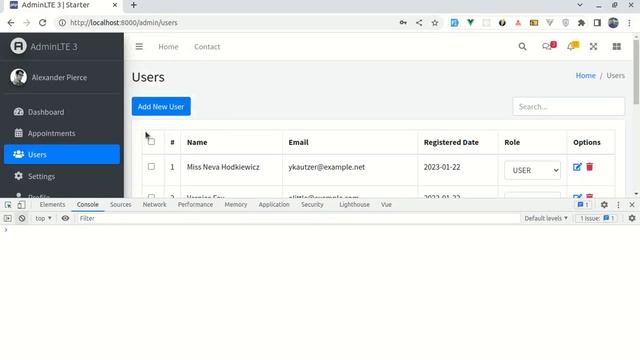Open a new browser tab
Screen dimensions: 640x360
tap(133, 5)
